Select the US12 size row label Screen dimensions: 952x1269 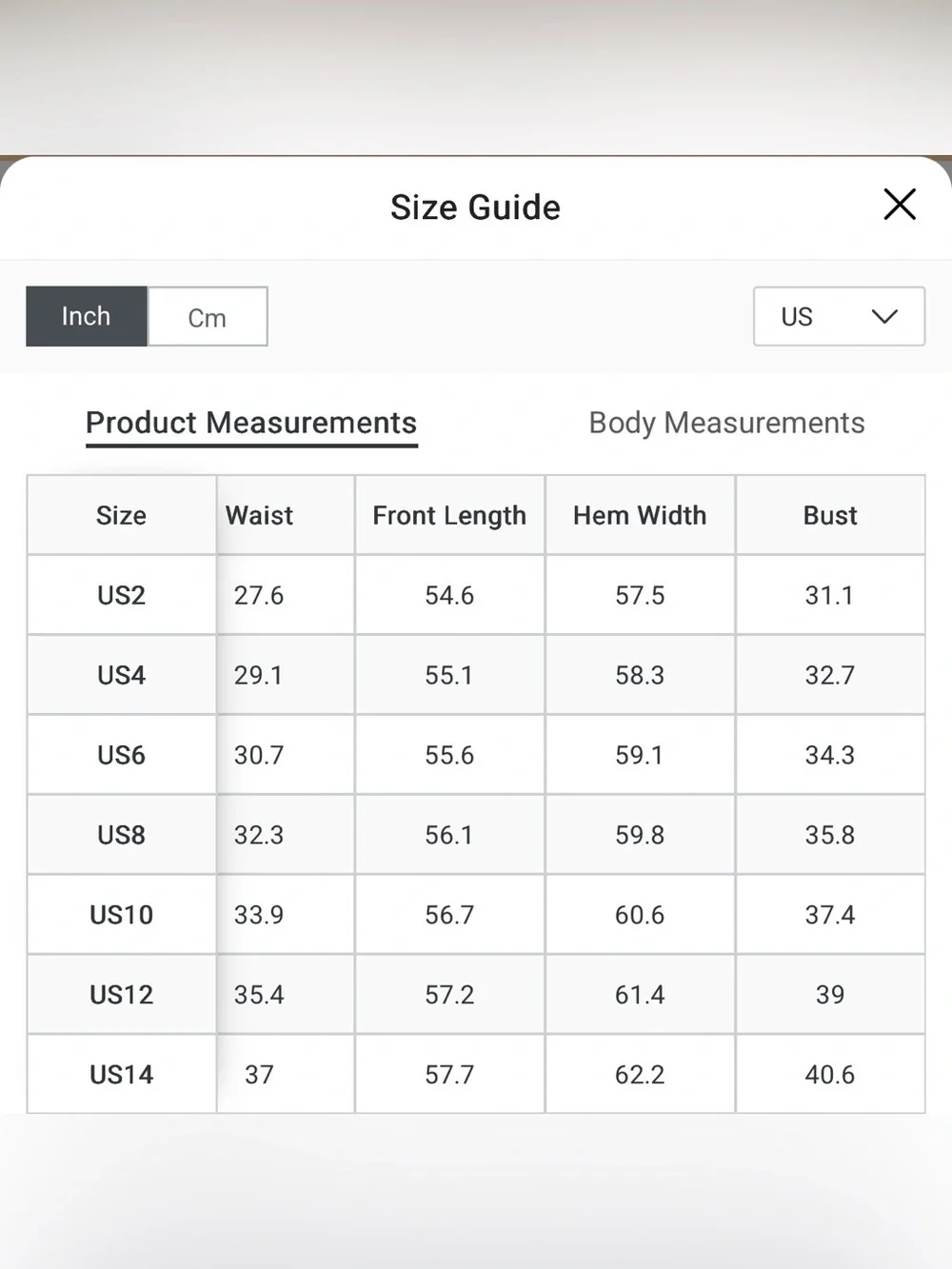click(122, 995)
